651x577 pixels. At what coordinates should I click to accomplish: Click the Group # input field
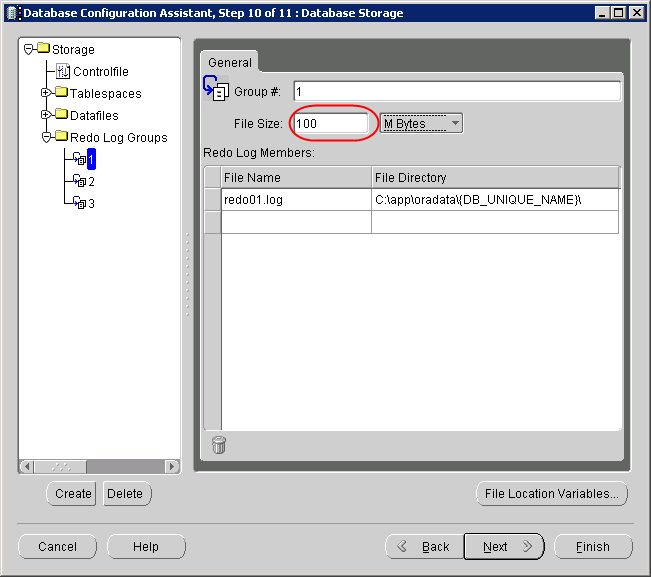pos(457,91)
